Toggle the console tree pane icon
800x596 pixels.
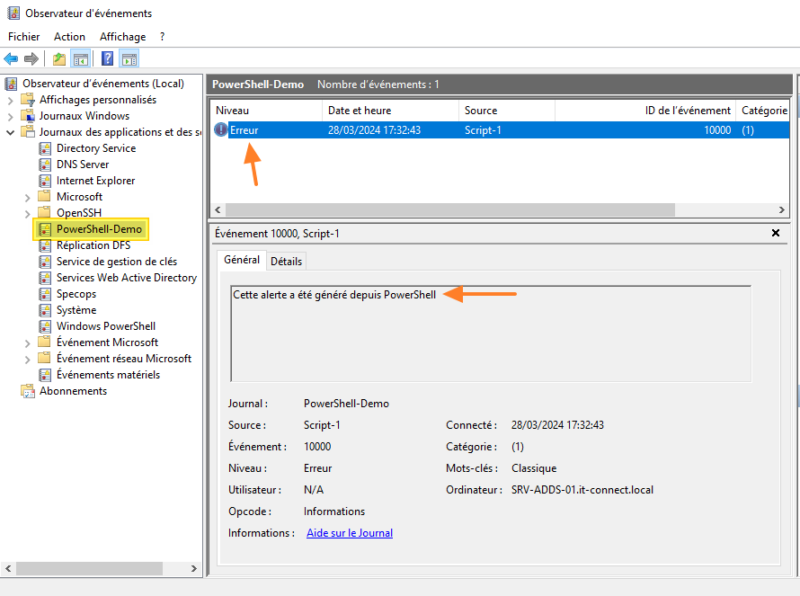81,59
